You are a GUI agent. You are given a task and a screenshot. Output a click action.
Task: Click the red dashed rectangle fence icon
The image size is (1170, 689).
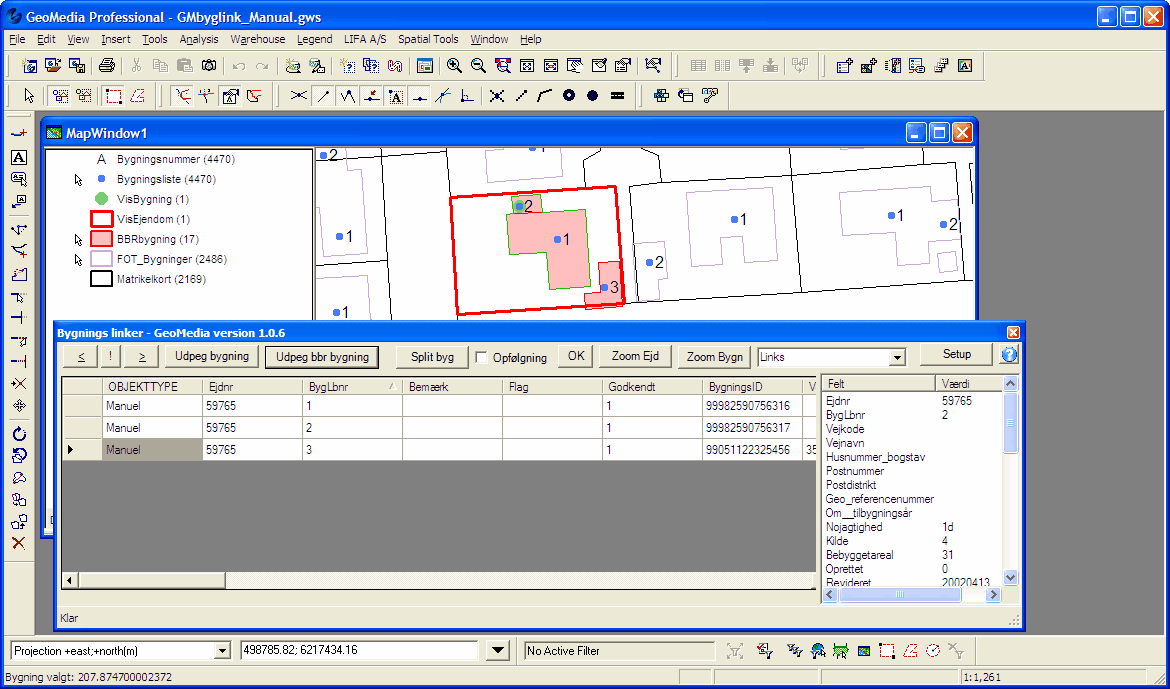pos(113,96)
